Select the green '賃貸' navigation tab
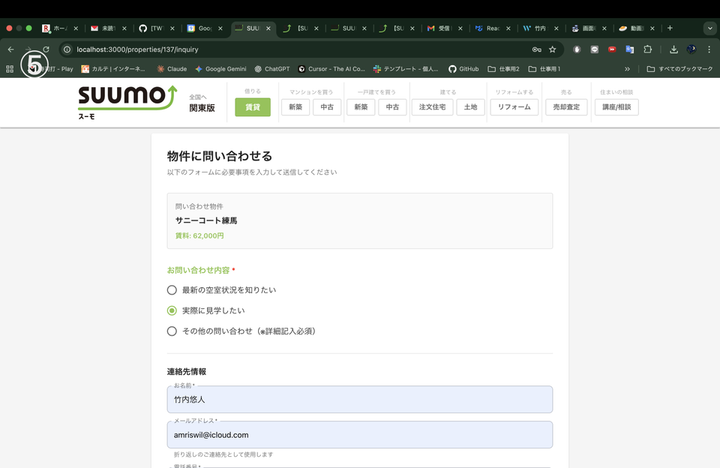The width and height of the screenshot is (720, 468). coord(252,107)
